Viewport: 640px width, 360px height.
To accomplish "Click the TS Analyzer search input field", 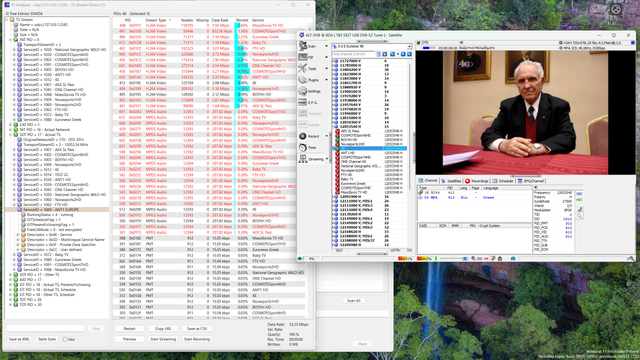I will (x=45, y=329).
